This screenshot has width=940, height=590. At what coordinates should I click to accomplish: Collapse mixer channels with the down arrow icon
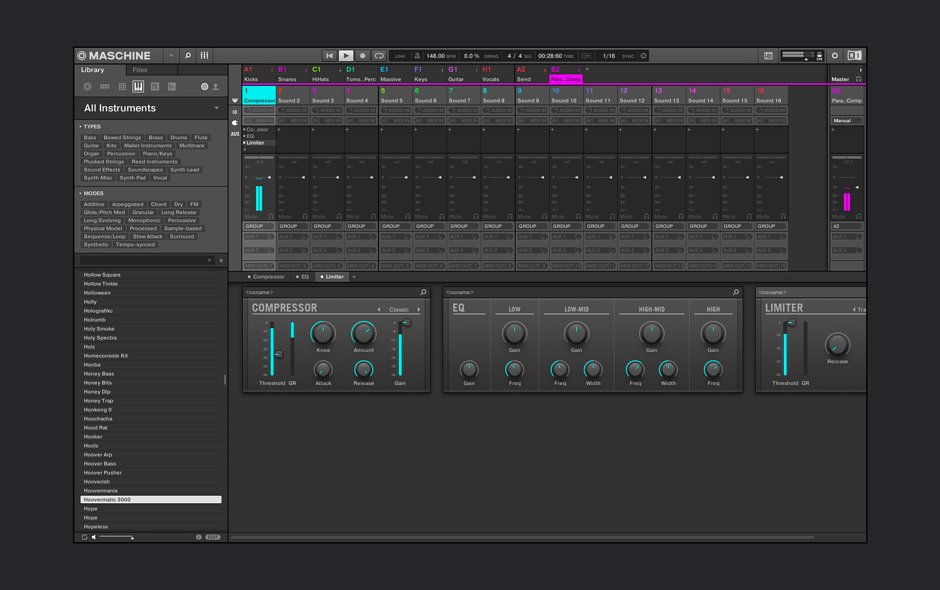click(x=235, y=101)
